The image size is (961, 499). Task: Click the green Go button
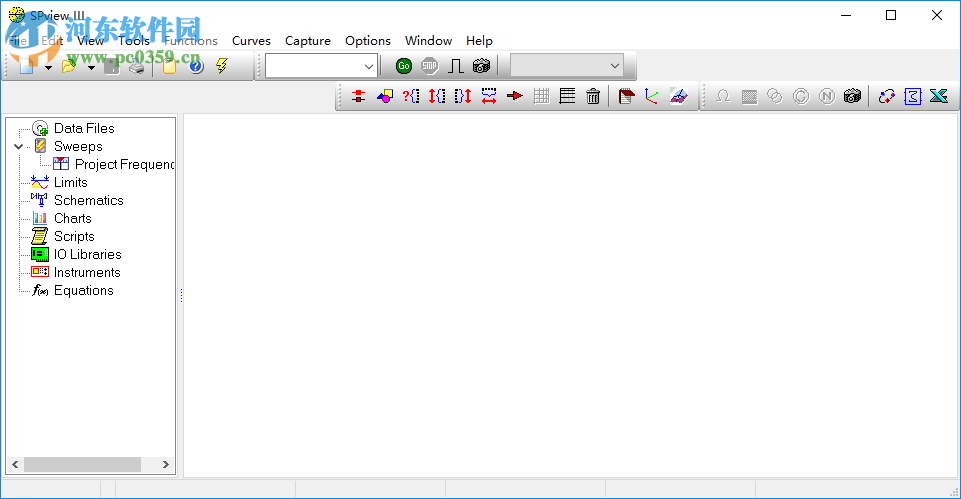(x=403, y=66)
